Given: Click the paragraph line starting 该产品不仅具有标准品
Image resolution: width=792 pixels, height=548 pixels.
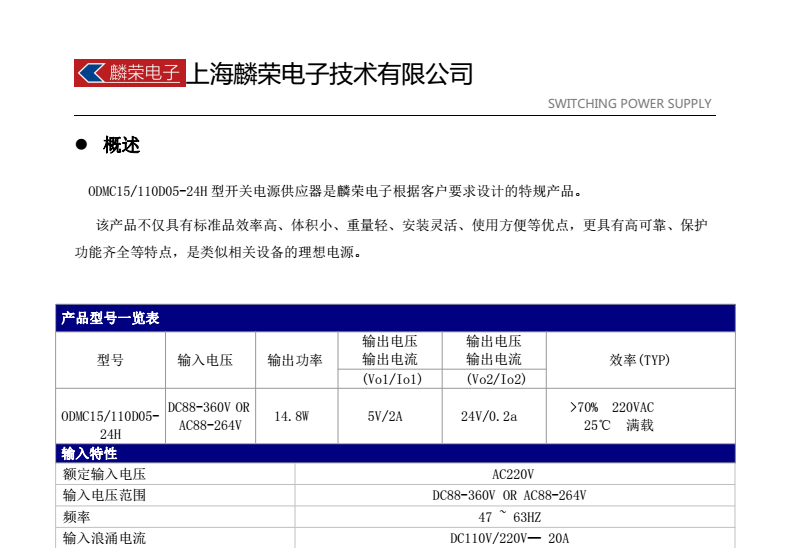Looking at the screenshot, I should click(402, 225).
